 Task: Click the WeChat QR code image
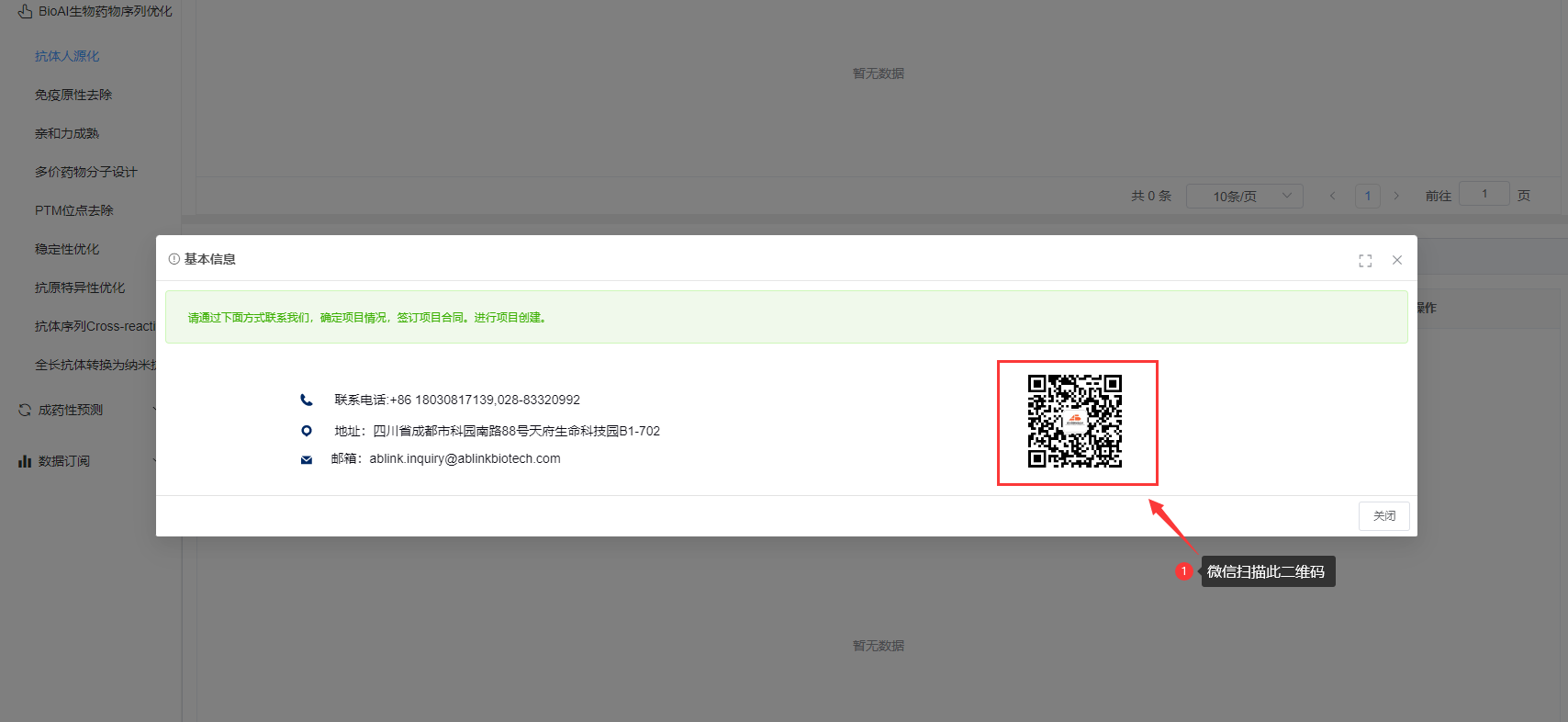point(1075,421)
